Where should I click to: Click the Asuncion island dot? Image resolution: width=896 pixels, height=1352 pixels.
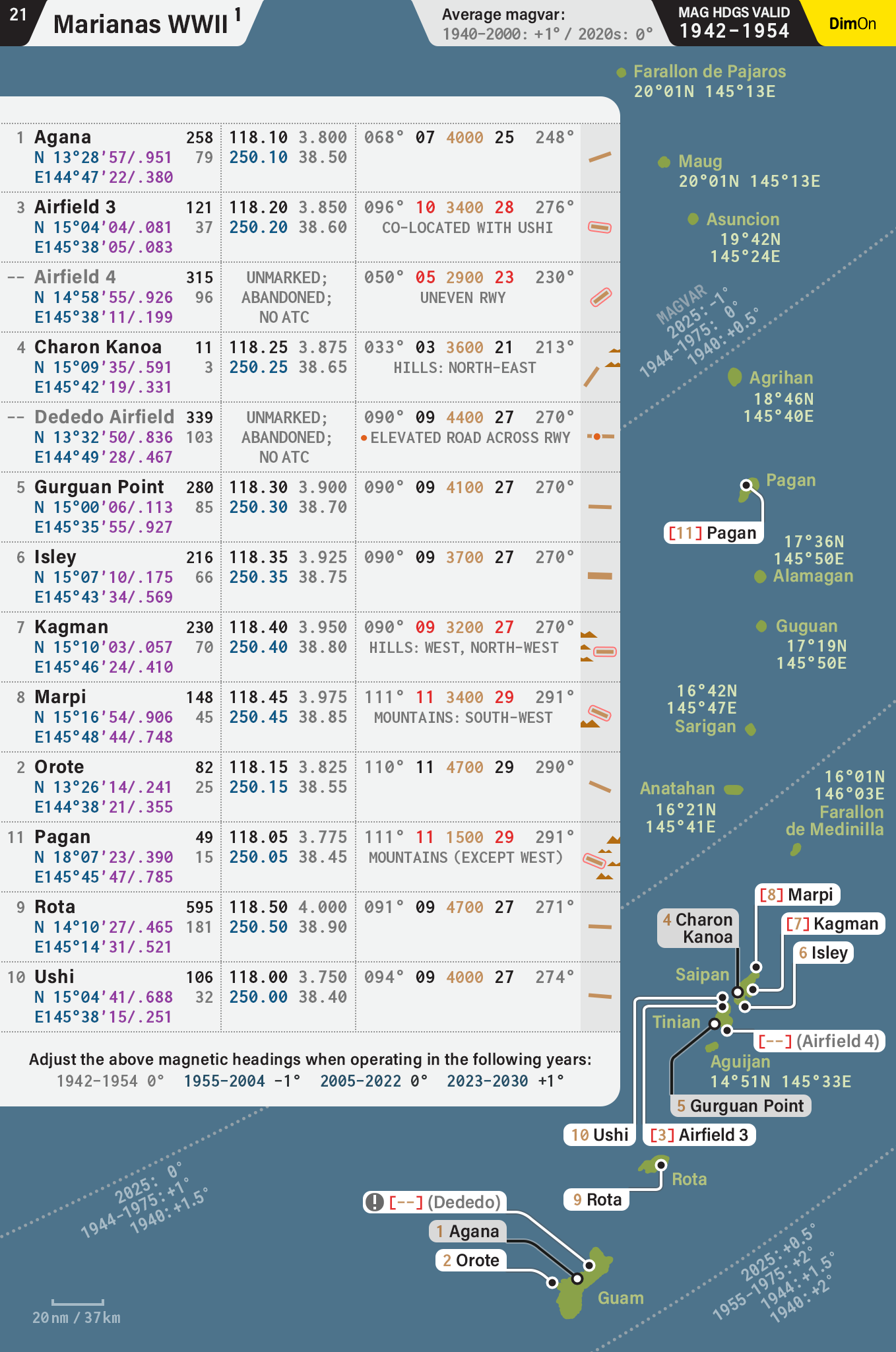pos(693,219)
